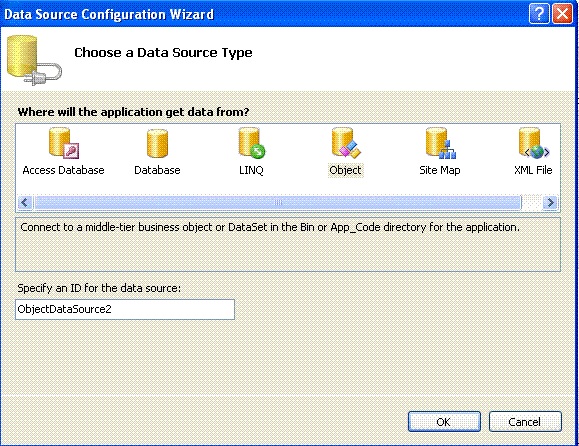Open help with the question mark button

click(539, 14)
